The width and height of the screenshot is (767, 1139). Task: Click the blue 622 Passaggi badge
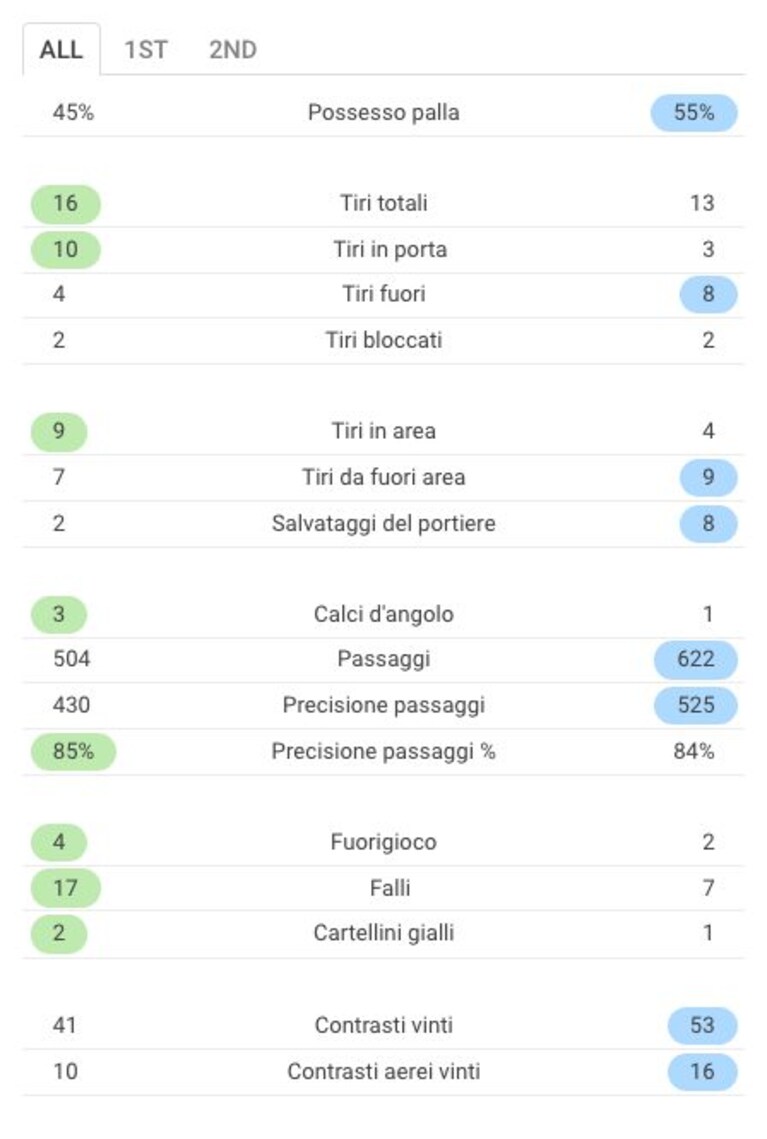click(696, 660)
